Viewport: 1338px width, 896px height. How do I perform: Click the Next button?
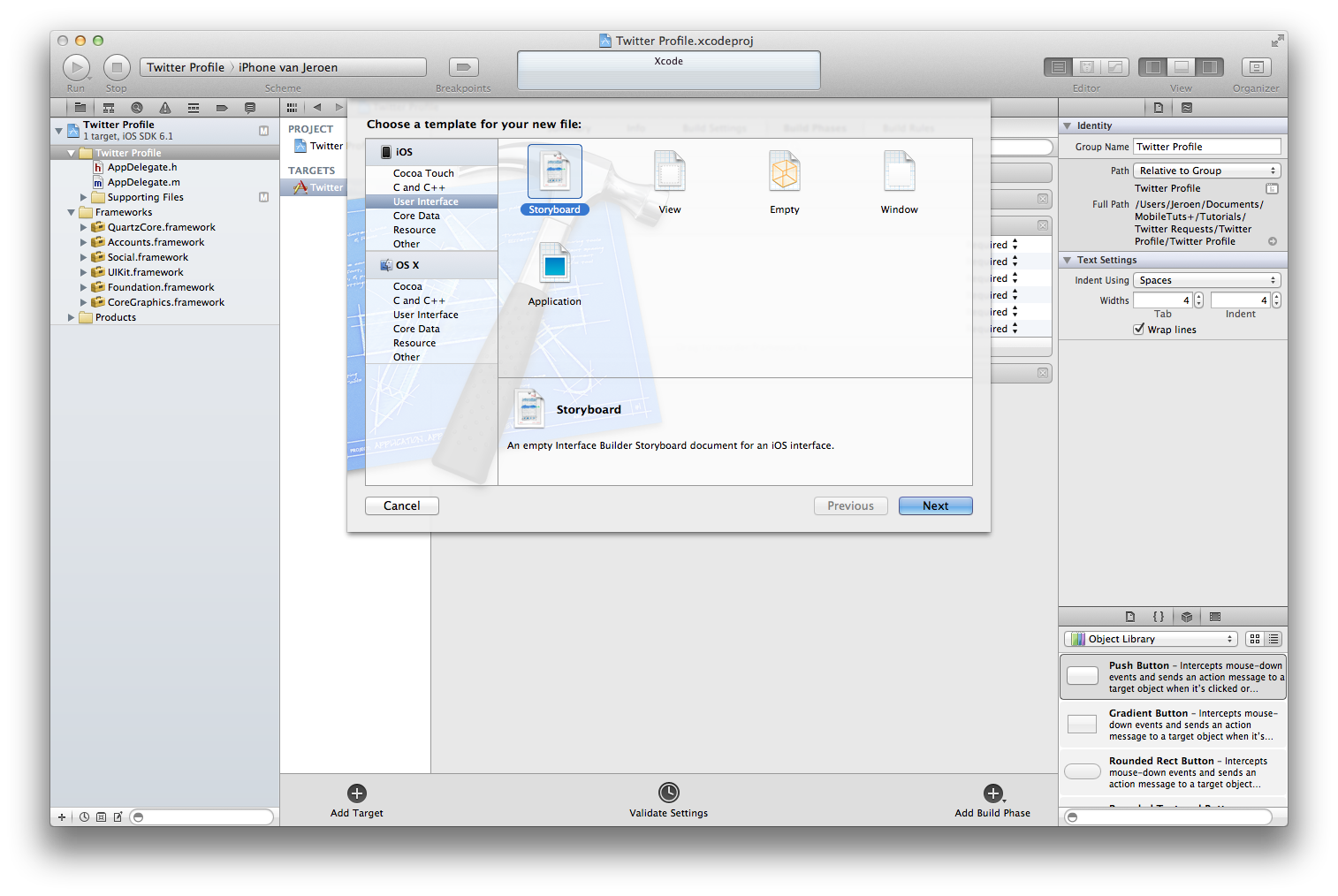coord(936,505)
